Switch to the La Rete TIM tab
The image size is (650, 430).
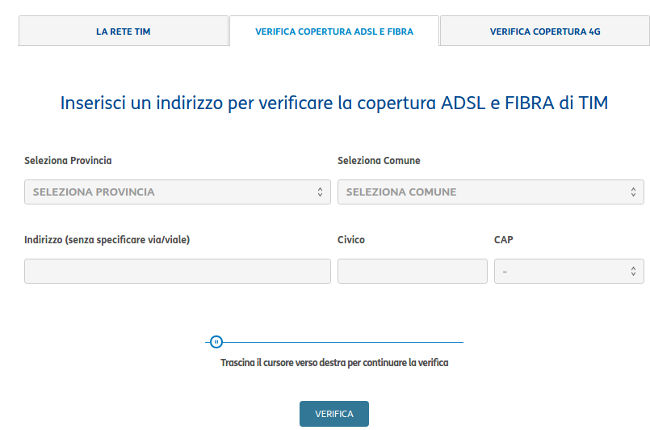click(x=124, y=31)
